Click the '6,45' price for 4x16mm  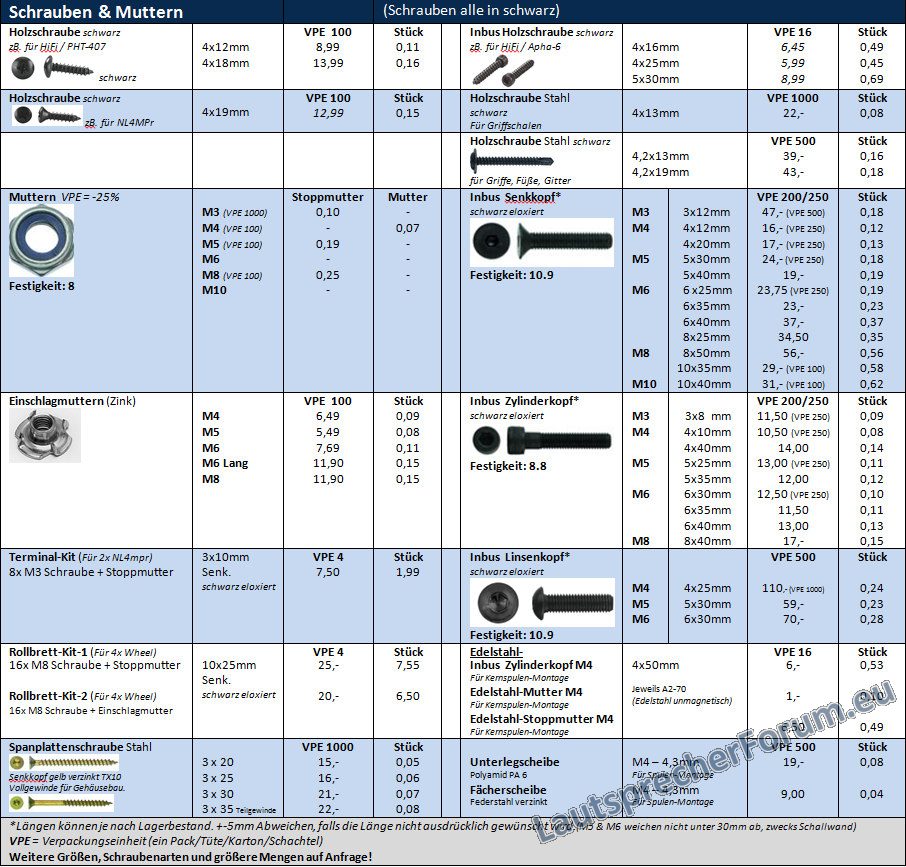793,47
